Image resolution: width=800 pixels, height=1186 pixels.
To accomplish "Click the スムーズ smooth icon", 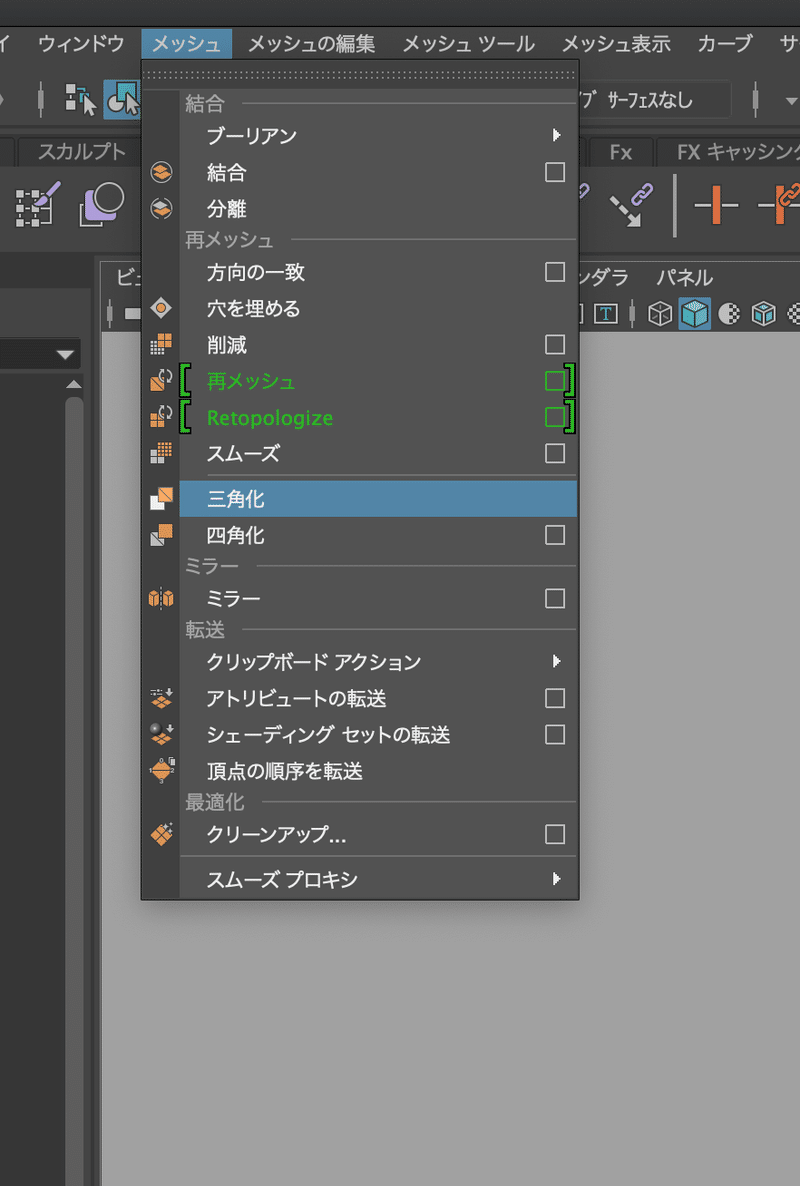I will [x=161, y=453].
